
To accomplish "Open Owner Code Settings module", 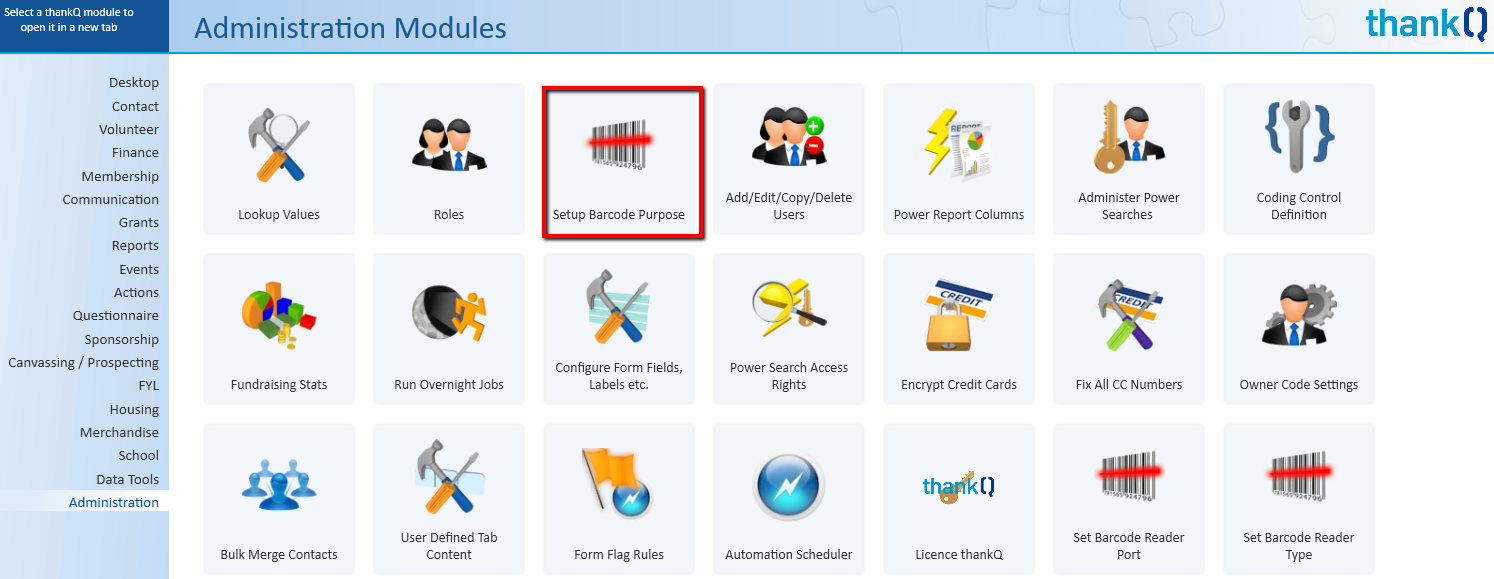I will 1299,329.
